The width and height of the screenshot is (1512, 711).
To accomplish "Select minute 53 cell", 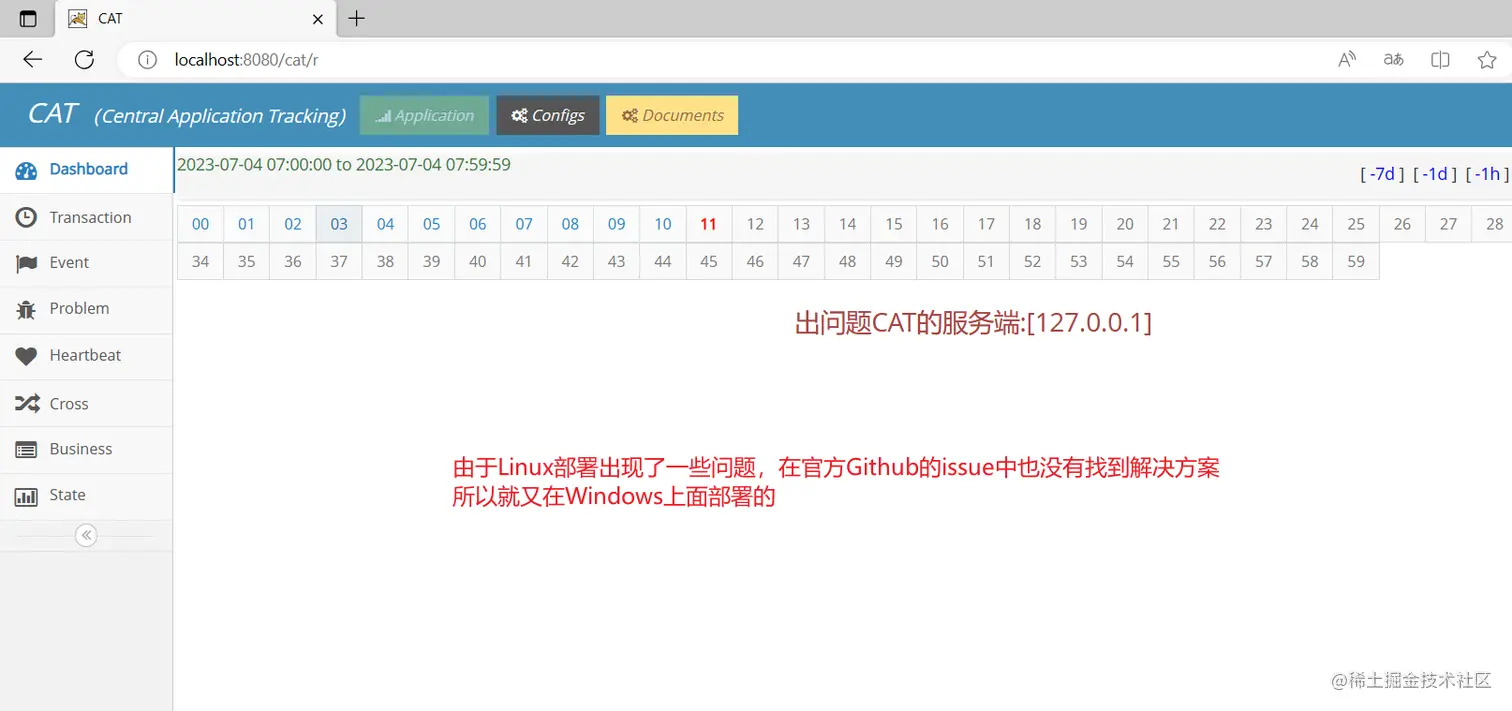I will tap(1079, 262).
